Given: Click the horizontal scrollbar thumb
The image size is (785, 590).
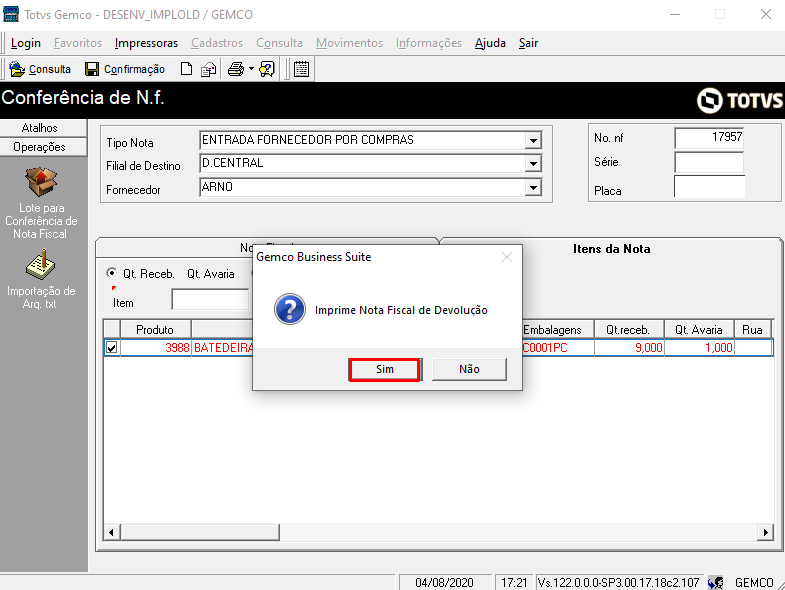Looking at the screenshot, I should 199,532.
